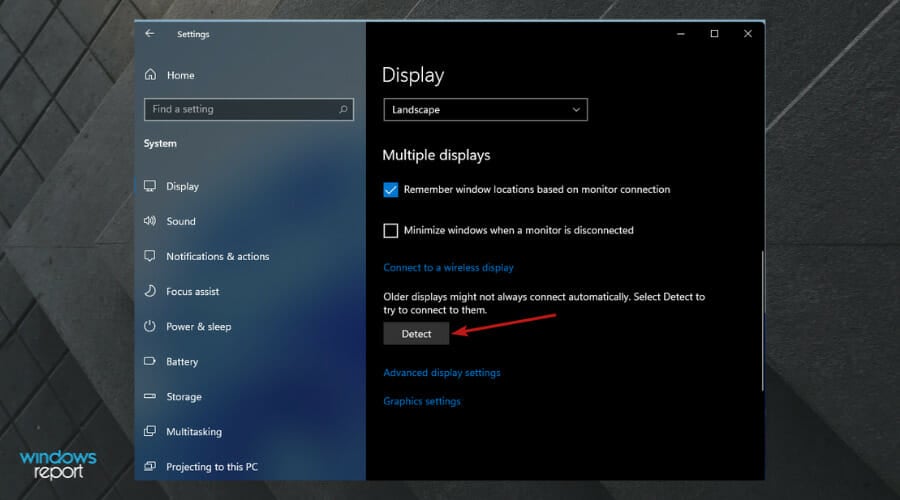The height and width of the screenshot is (500, 900).
Task: Go to Focus assist settings
Action: click(x=192, y=291)
